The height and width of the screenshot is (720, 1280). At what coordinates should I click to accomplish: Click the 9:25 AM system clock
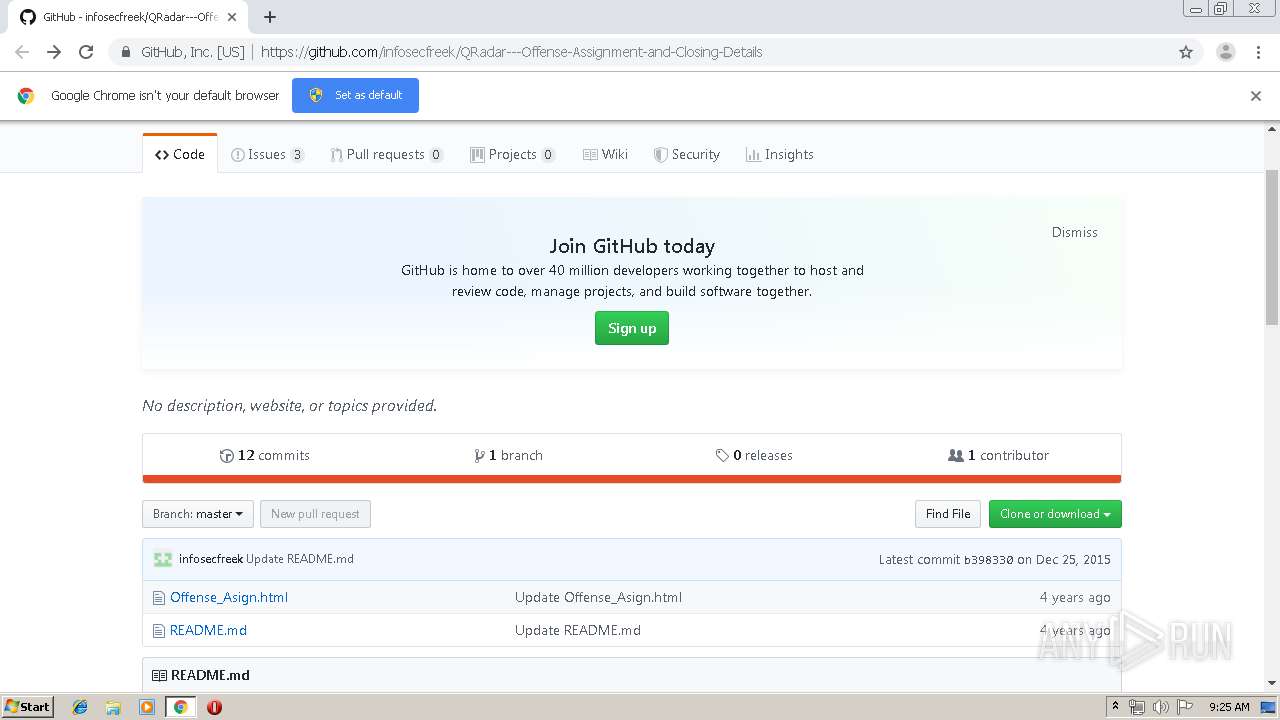[x=1229, y=707]
